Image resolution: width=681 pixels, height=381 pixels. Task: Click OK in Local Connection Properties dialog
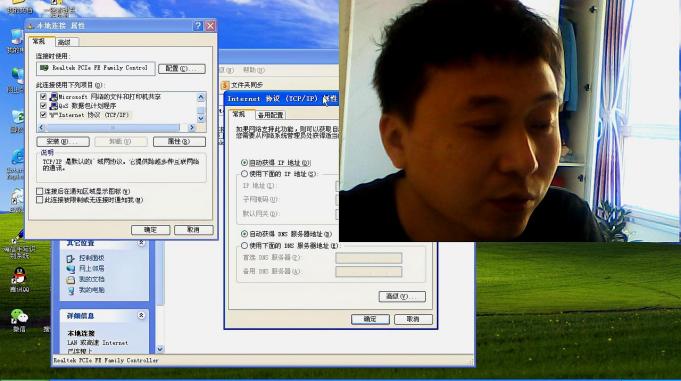pos(150,230)
